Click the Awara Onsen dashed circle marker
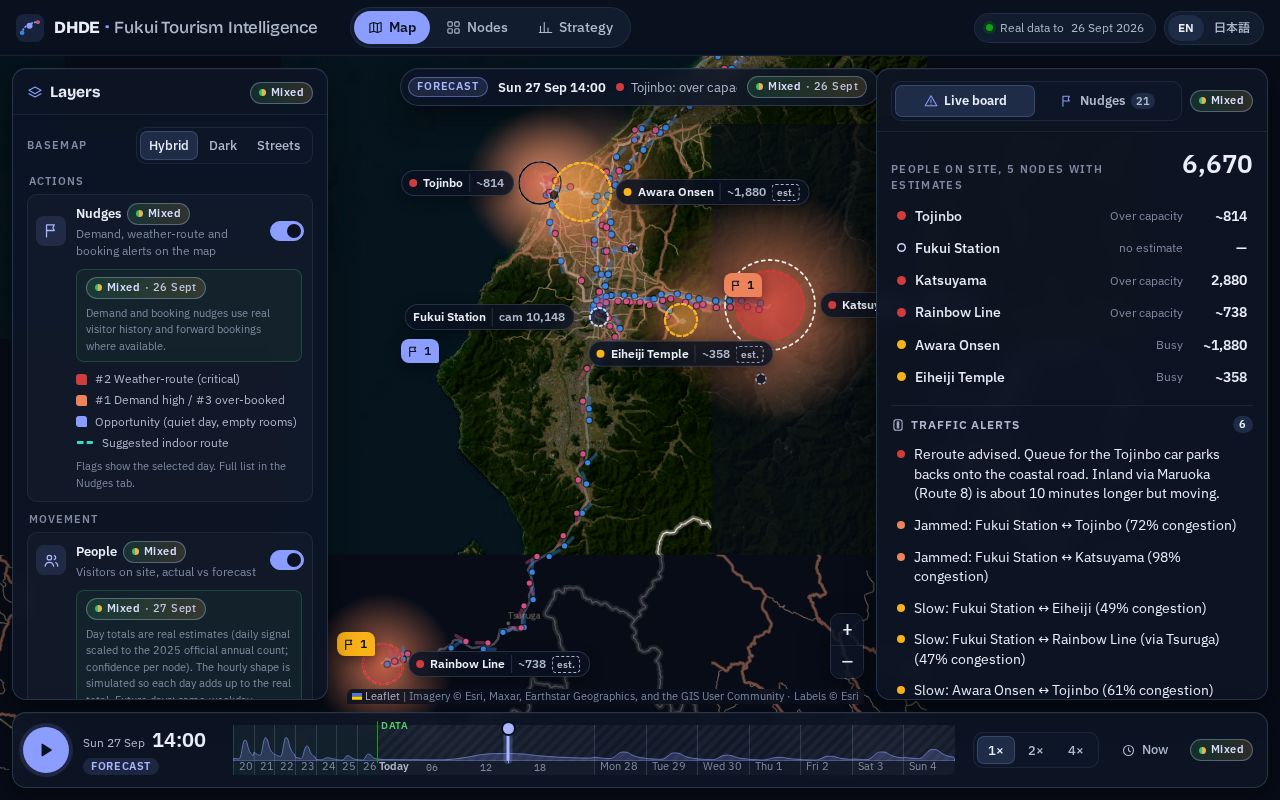Image resolution: width=1280 pixels, height=800 pixels. pos(581,192)
